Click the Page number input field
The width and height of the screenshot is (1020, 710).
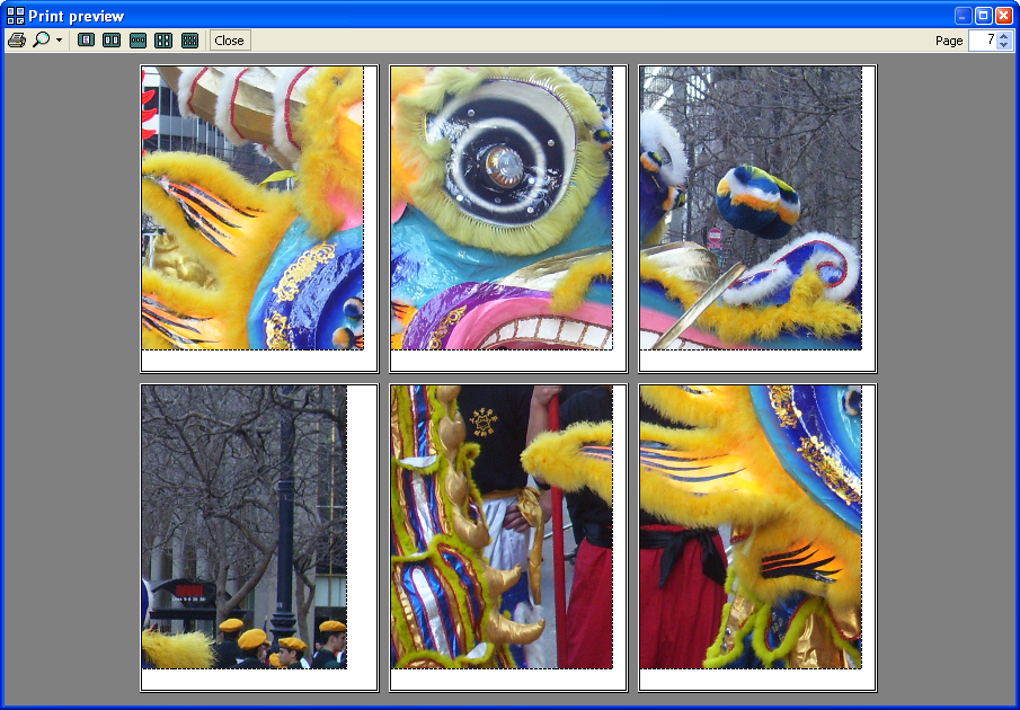pos(982,40)
